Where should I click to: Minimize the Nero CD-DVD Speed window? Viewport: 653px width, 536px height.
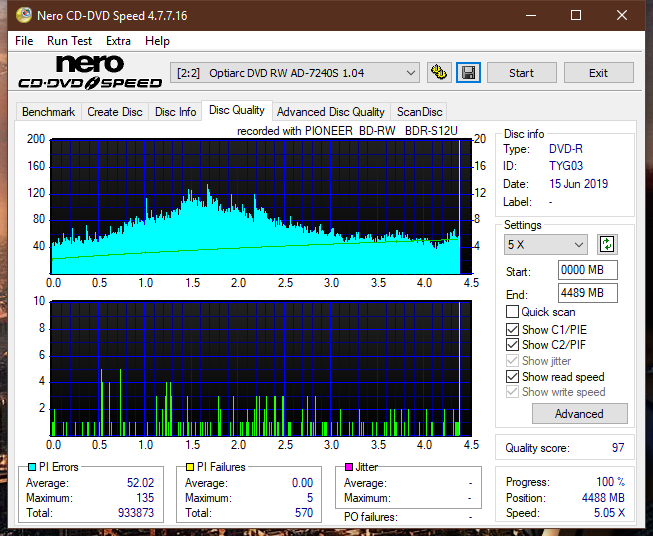[x=531, y=15]
